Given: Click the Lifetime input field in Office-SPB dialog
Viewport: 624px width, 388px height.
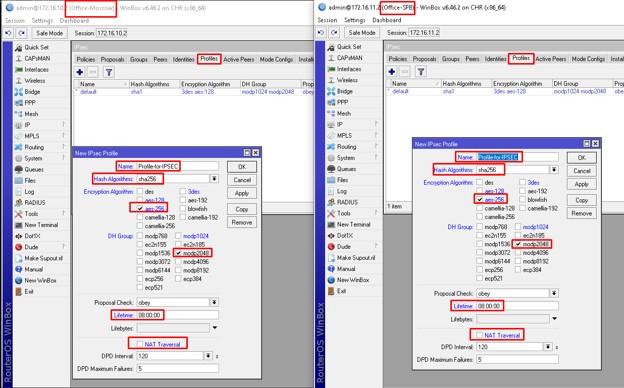Looking at the screenshot, I should tap(517, 306).
